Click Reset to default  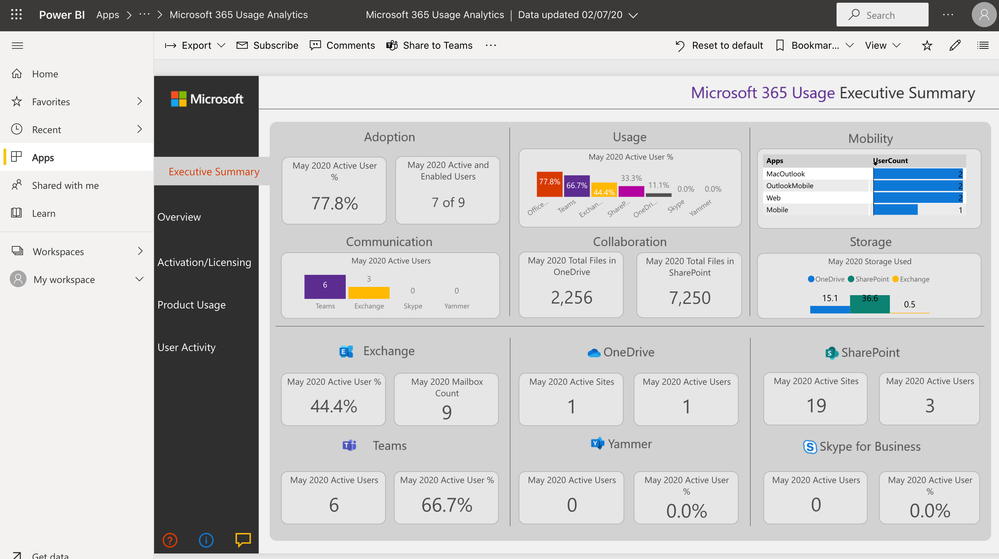click(x=719, y=45)
